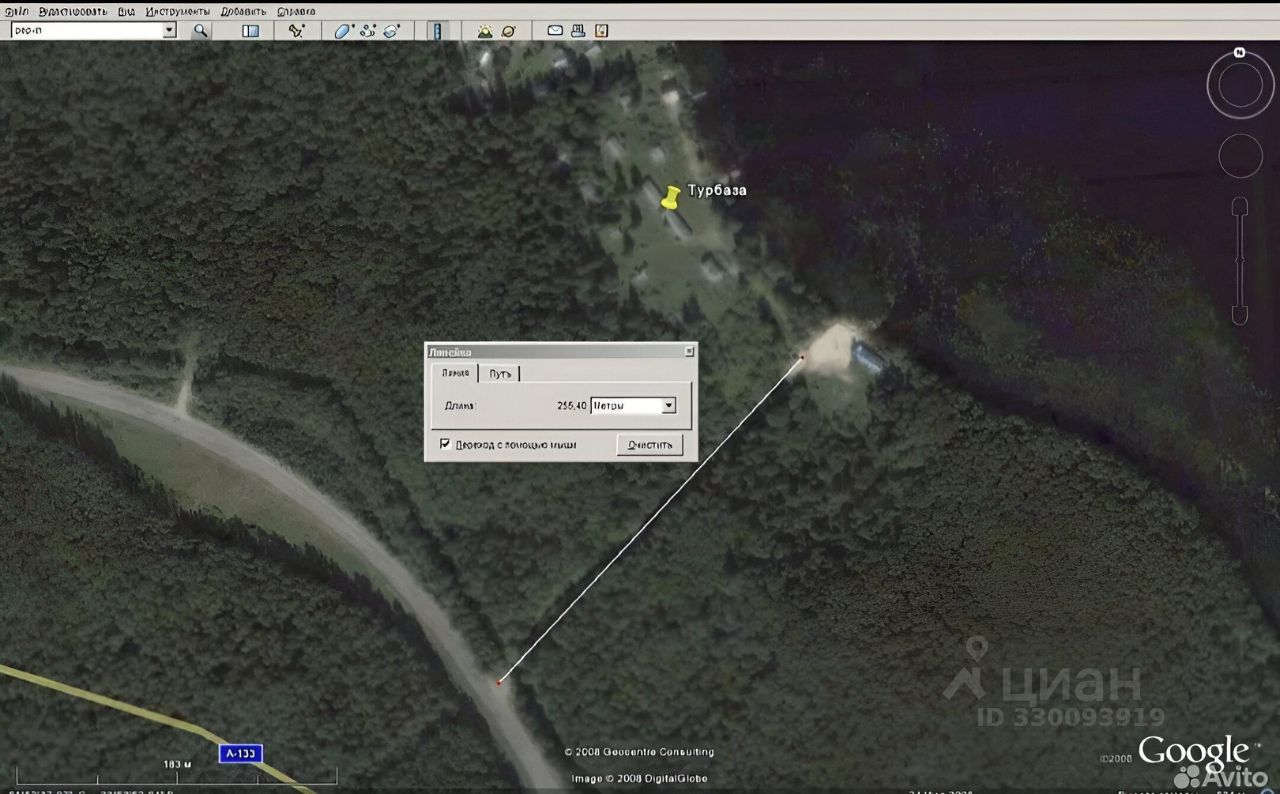Viewport: 1280px width, 794px height.
Task: Click the magnifier search icon
Action: click(201, 31)
